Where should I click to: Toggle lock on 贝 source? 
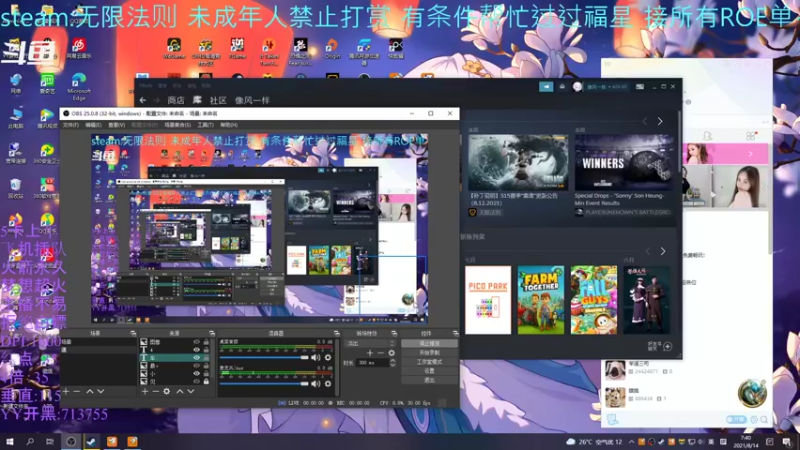(206, 381)
